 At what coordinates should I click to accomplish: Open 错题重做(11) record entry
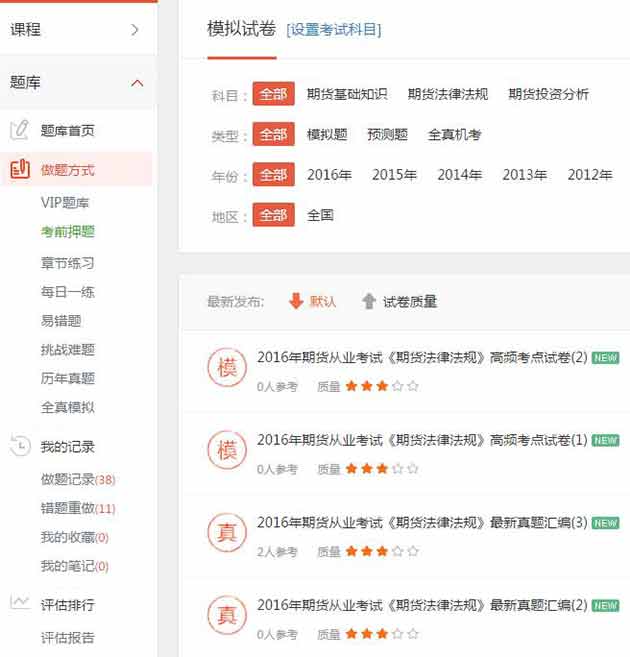tap(77, 508)
